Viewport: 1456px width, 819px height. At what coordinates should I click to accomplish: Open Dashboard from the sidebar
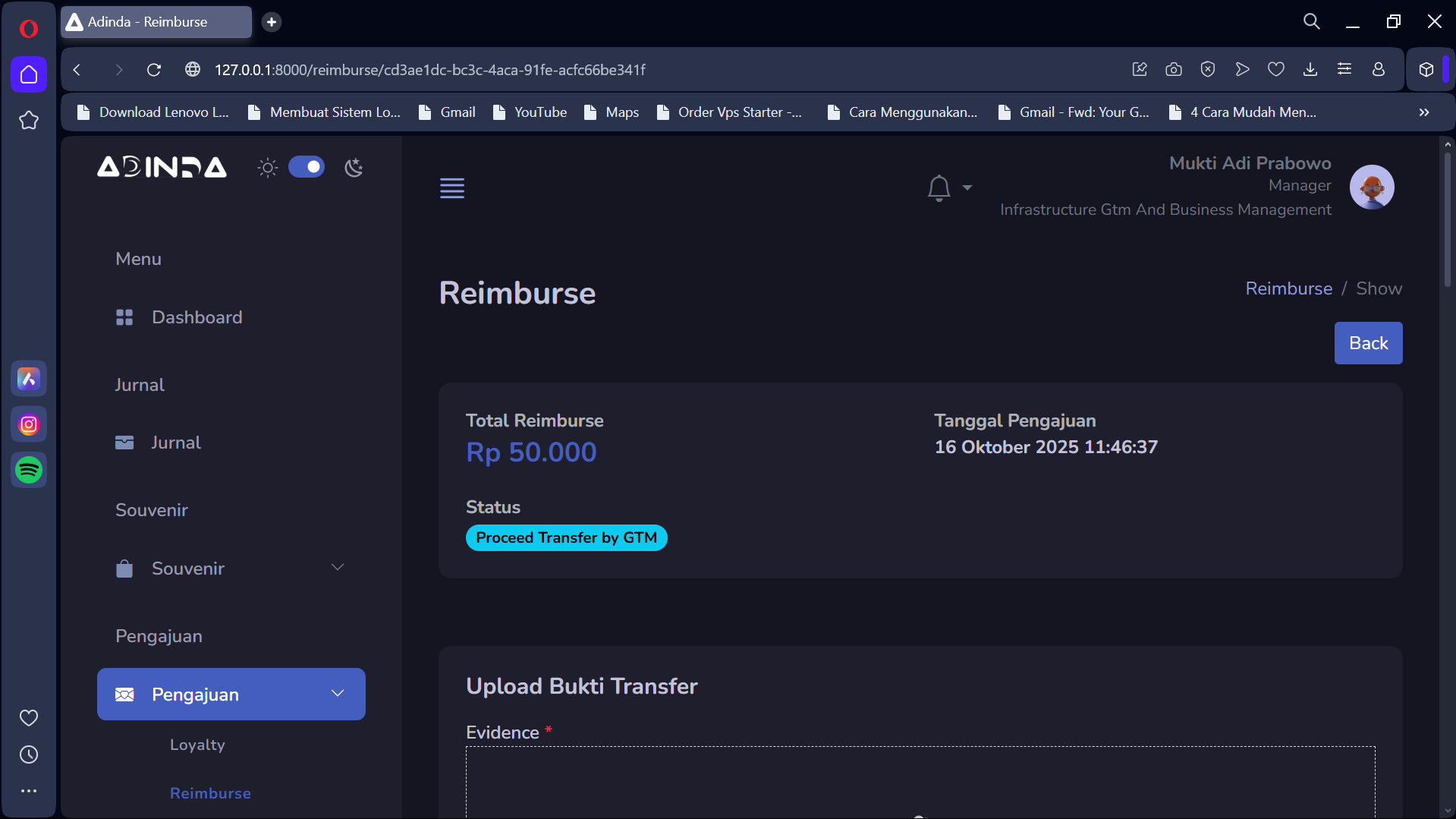tap(197, 317)
